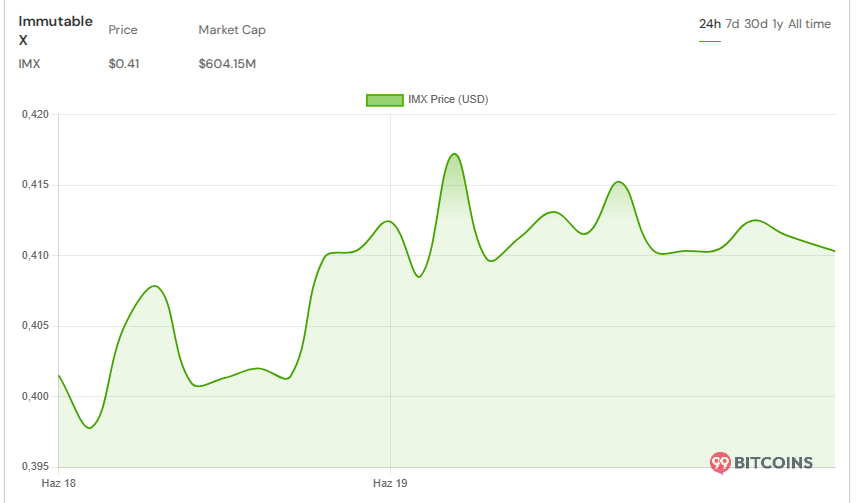This screenshot has width=860, height=503.
Task: Click the $0.41 price value
Action: pos(124,64)
